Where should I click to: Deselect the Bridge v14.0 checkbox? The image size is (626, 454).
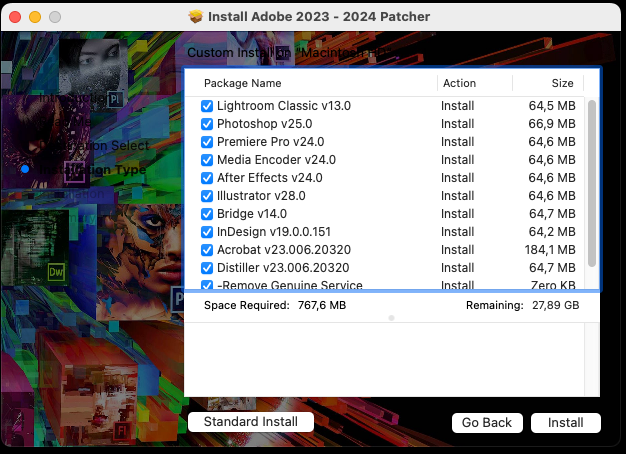[207, 214]
